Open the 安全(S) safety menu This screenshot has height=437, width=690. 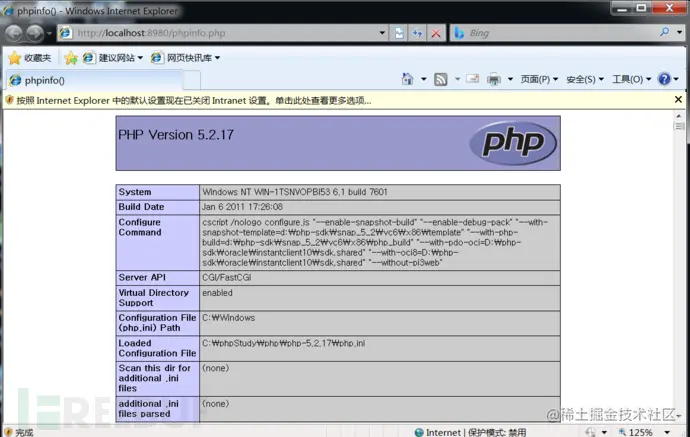(585, 79)
